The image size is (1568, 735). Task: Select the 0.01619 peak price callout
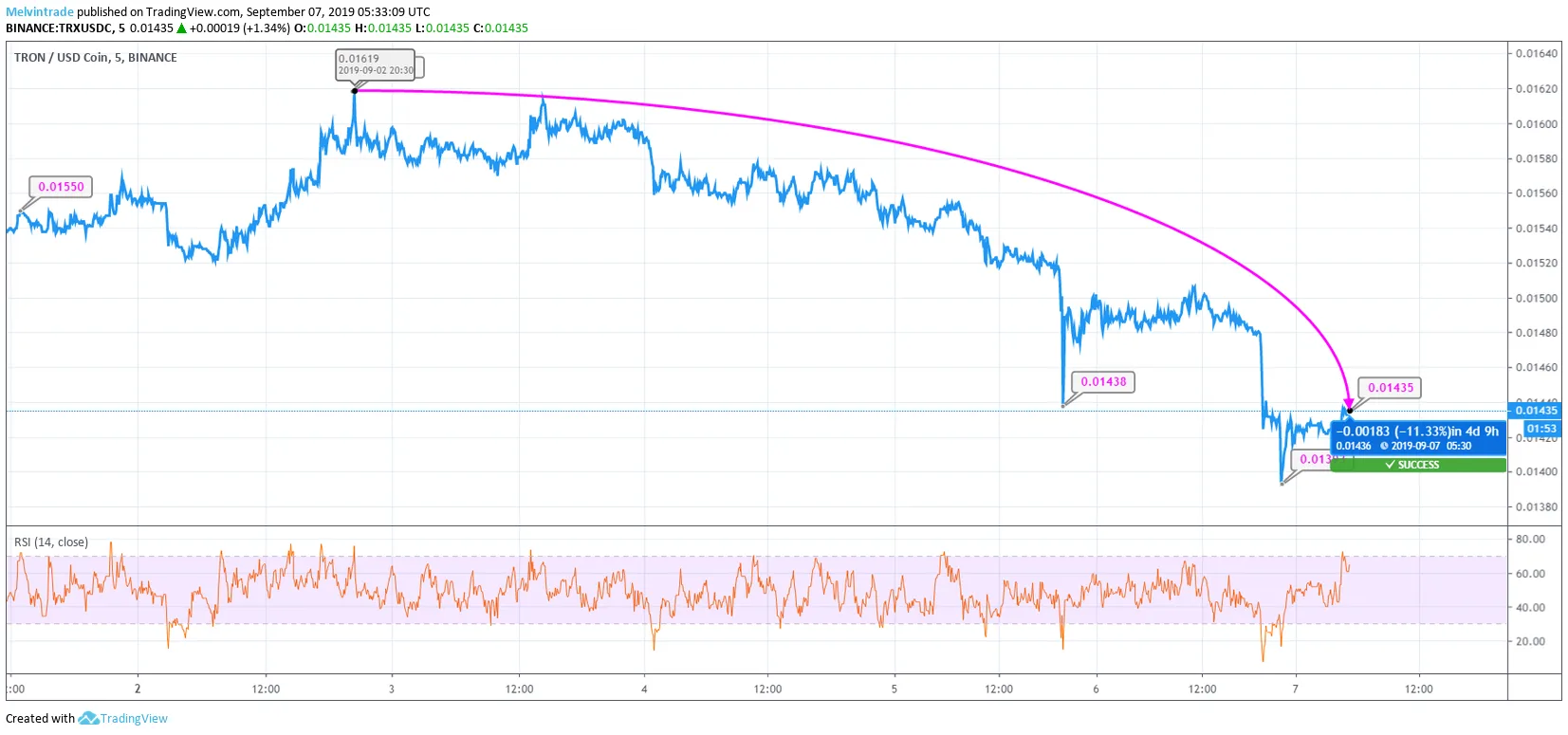(x=376, y=64)
